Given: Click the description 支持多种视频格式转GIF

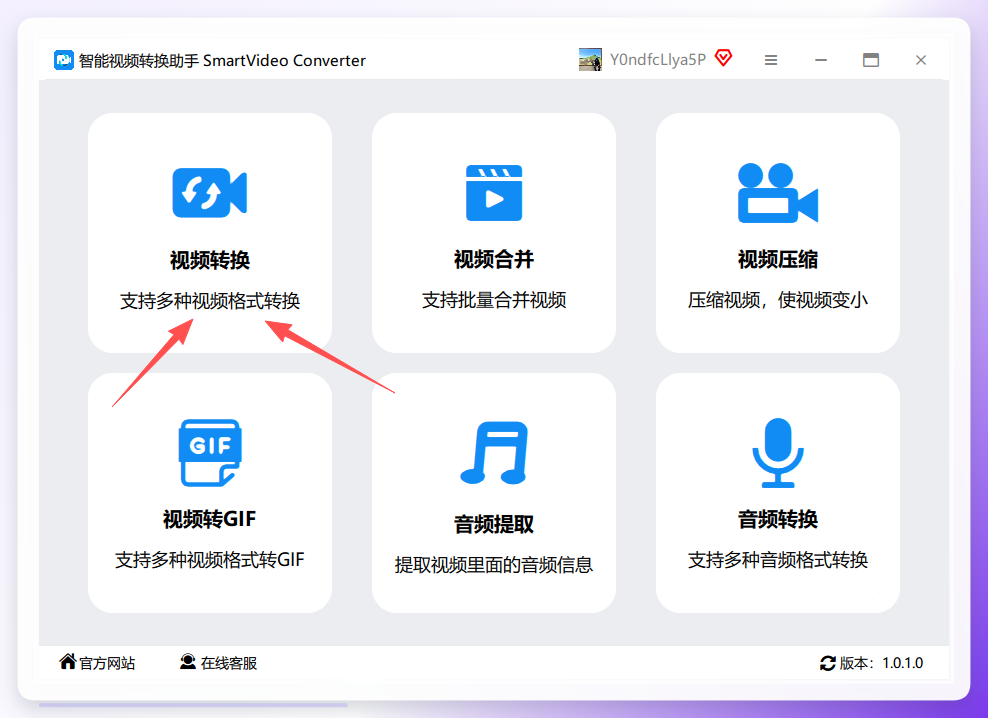Looking at the screenshot, I should point(210,560).
